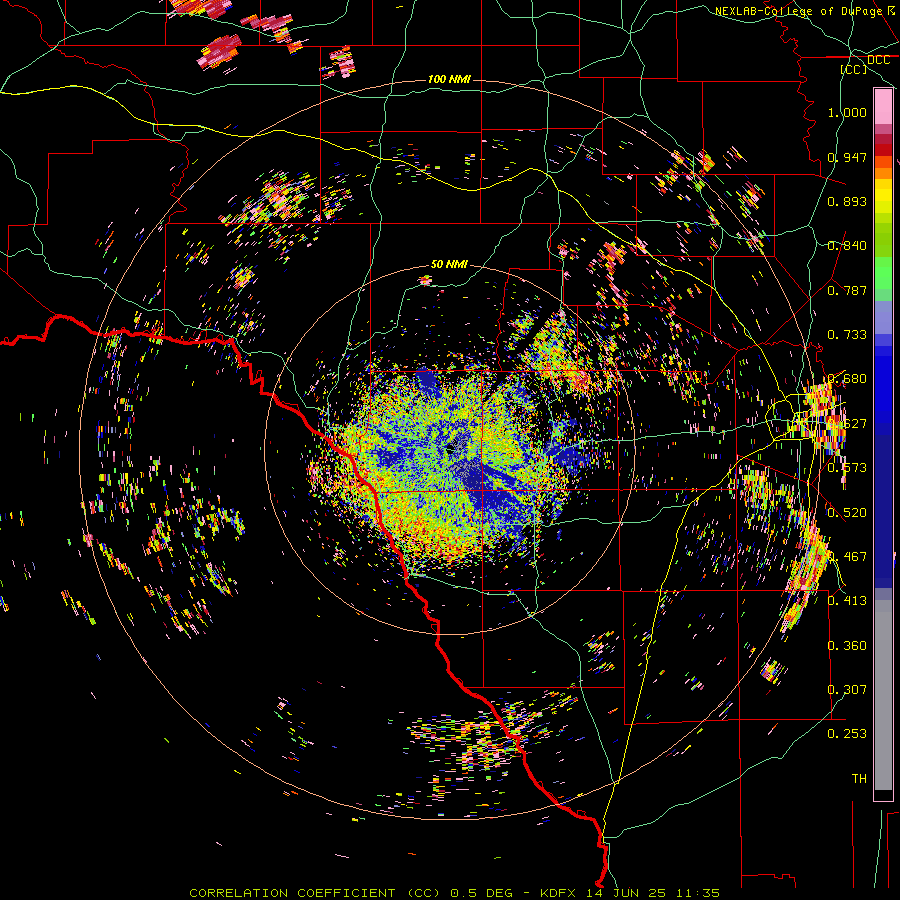Select the 0.947 scale value
Viewport: 900px width, 900px height.
tap(847, 157)
